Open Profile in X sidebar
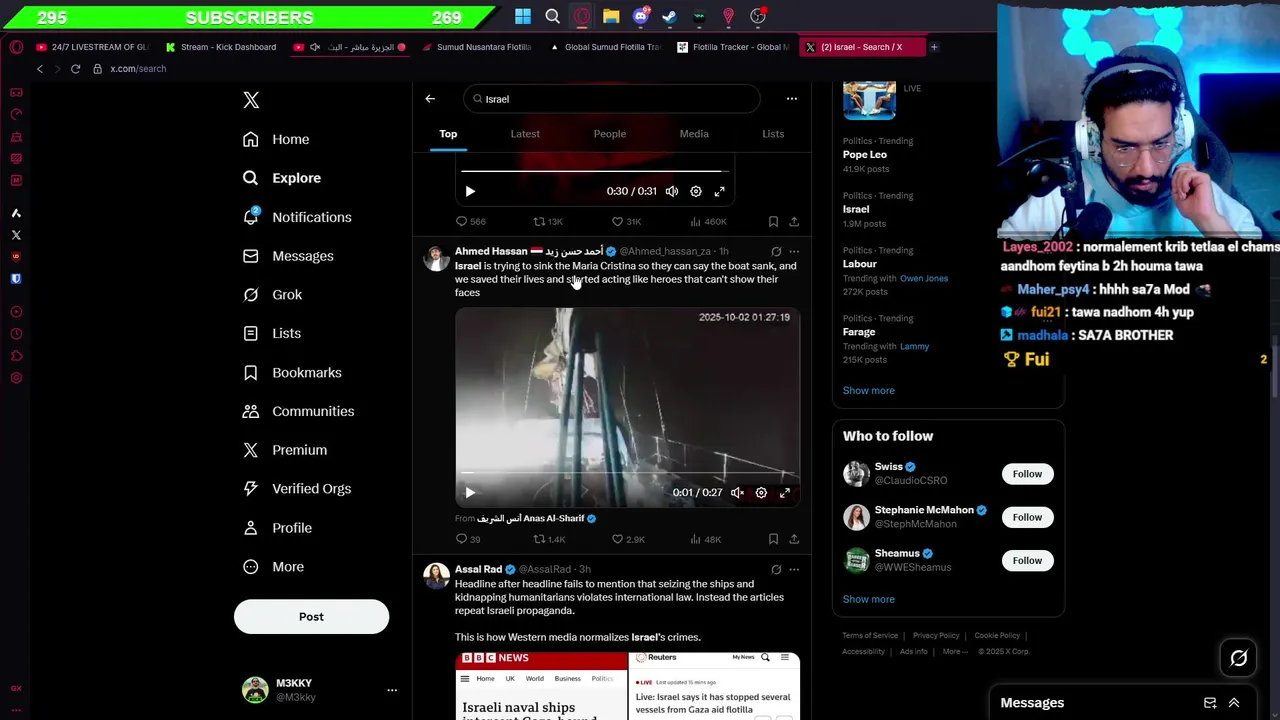Viewport: 1280px width, 720px height. coord(278,528)
